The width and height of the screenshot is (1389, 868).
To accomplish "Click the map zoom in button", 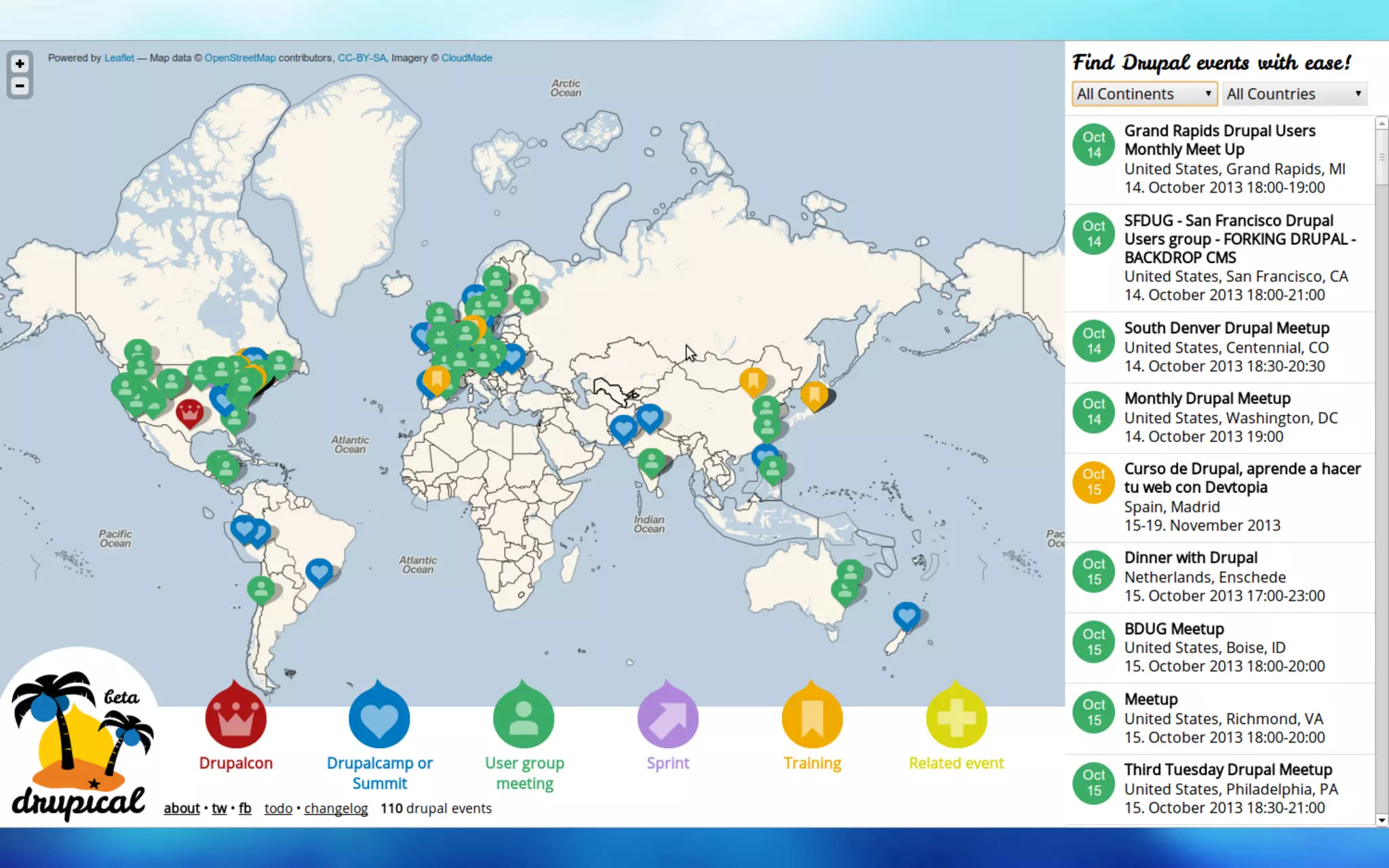I will point(20,64).
